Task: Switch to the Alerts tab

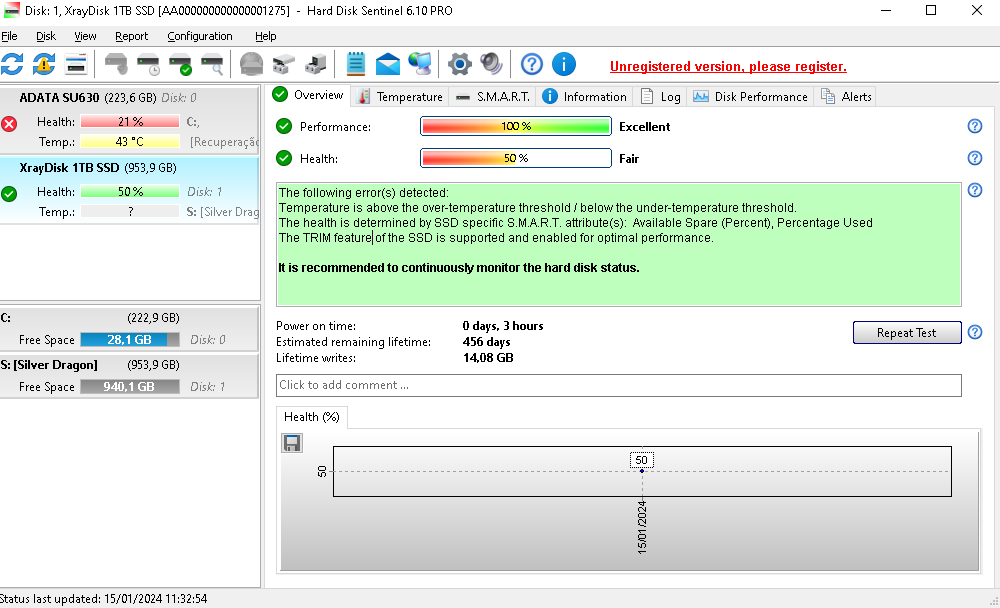Action: [x=846, y=96]
